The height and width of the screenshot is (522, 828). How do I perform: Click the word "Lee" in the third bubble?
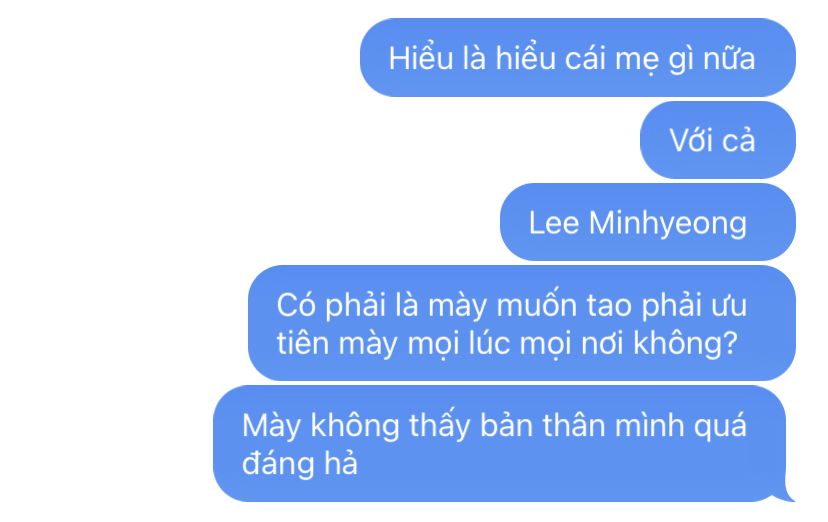coord(553,223)
